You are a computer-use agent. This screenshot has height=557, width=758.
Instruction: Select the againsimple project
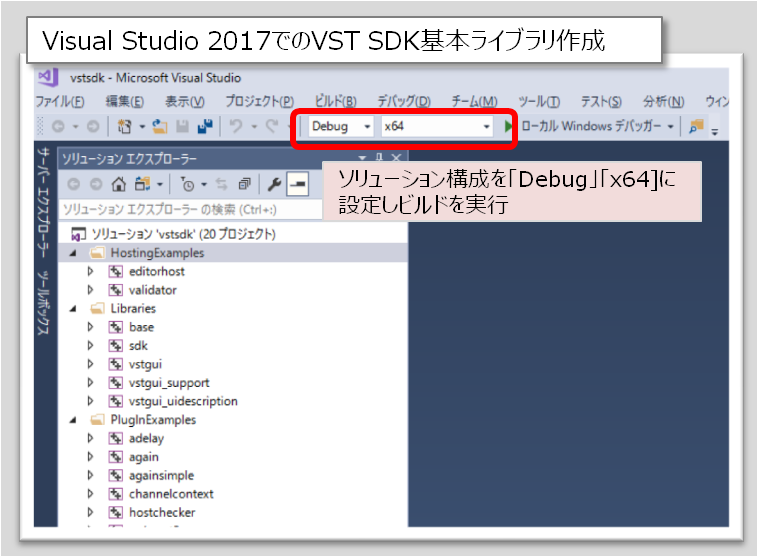click(161, 475)
